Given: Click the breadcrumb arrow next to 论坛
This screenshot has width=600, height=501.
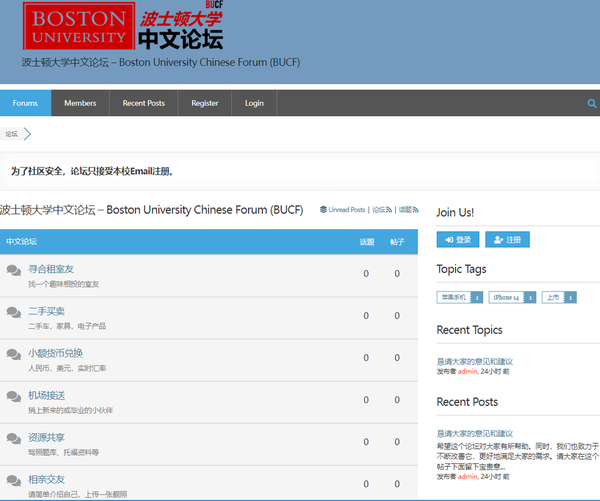Looking at the screenshot, I should (27, 134).
